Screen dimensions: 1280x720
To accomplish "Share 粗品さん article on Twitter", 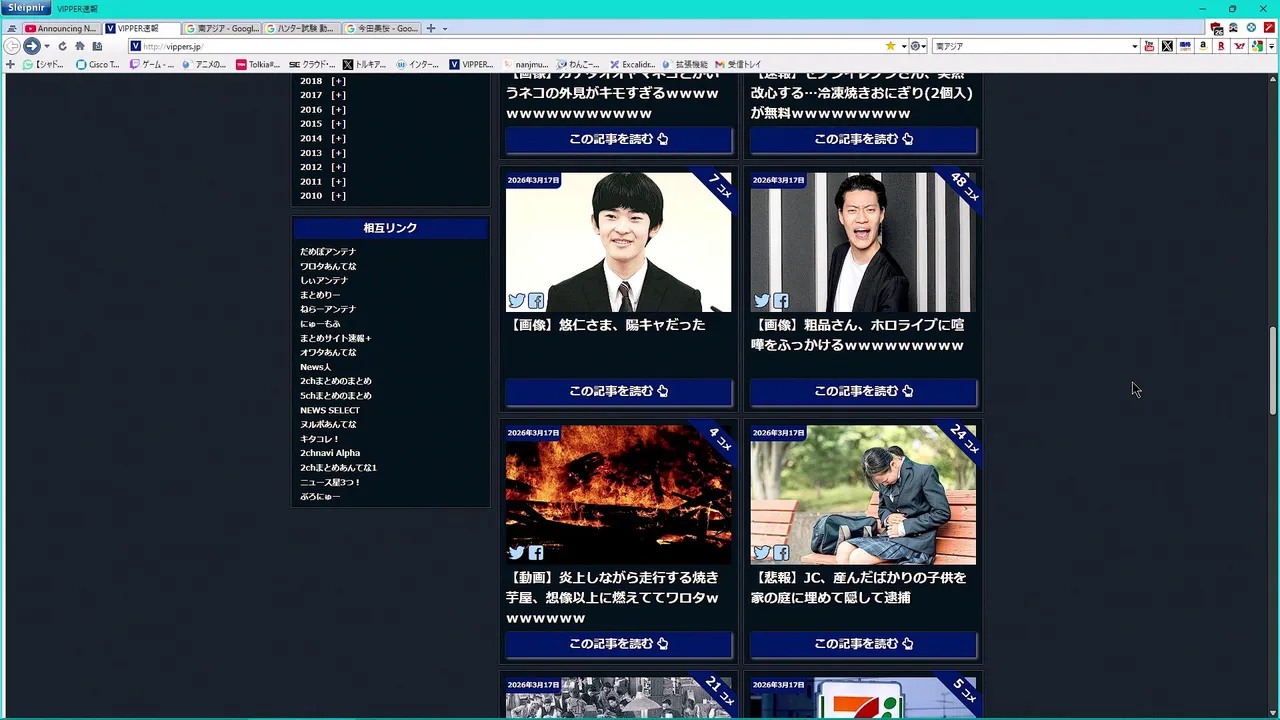I will pyautogui.click(x=762, y=300).
